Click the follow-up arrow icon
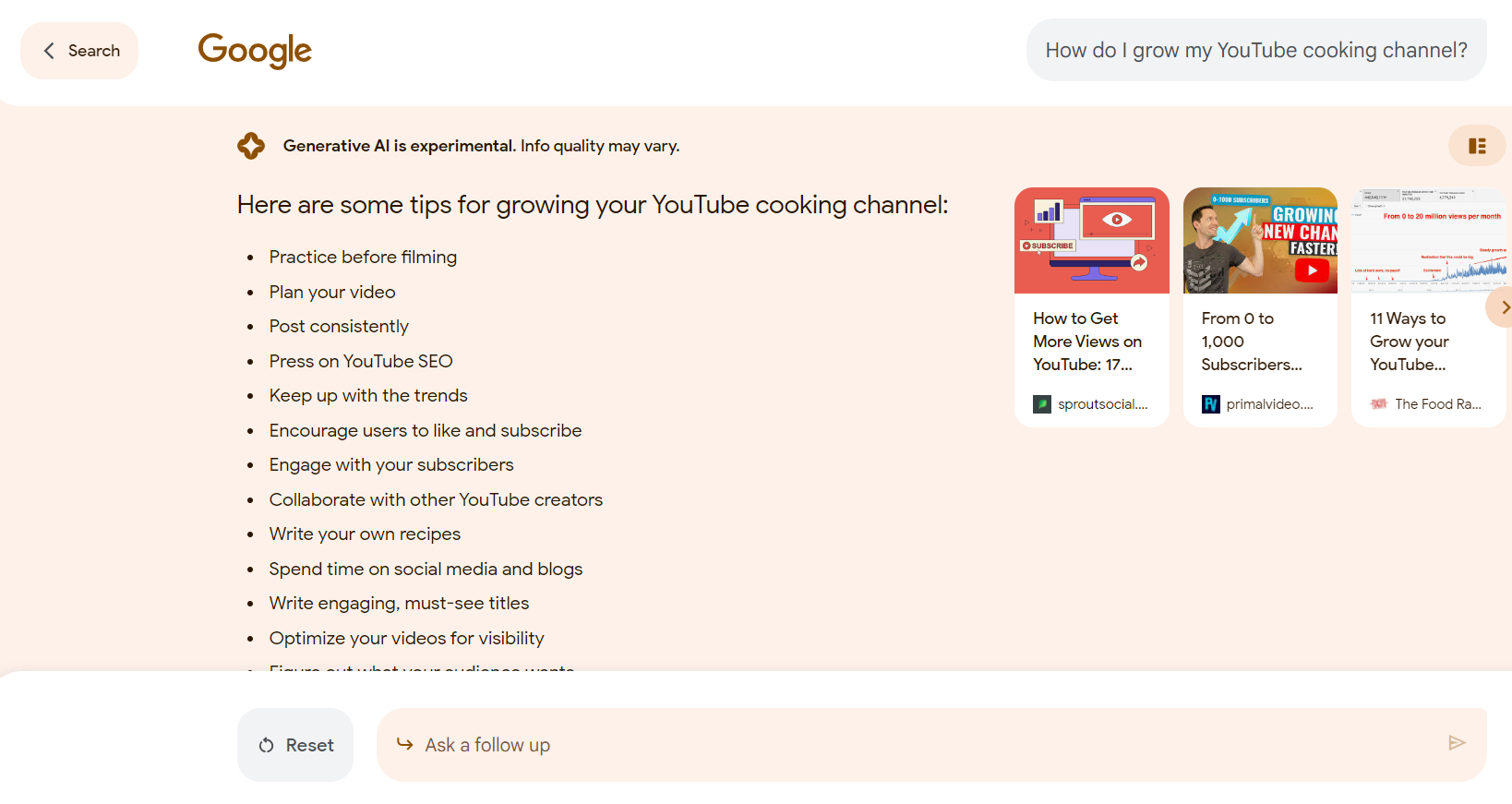The height and width of the screenshot is (804, 1512). pyautogui.click(x=404, y=744)
